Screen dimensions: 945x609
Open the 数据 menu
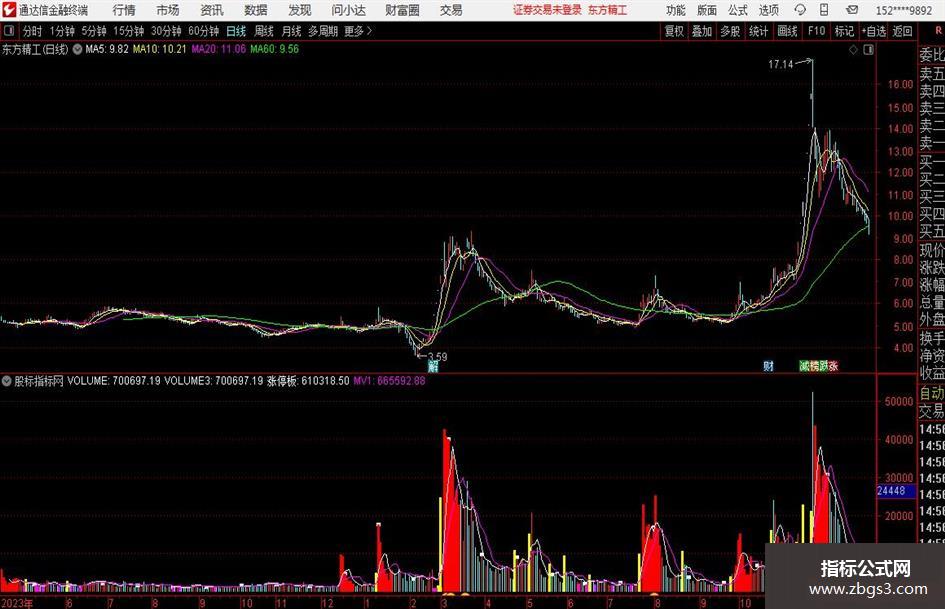pos(256,10)
